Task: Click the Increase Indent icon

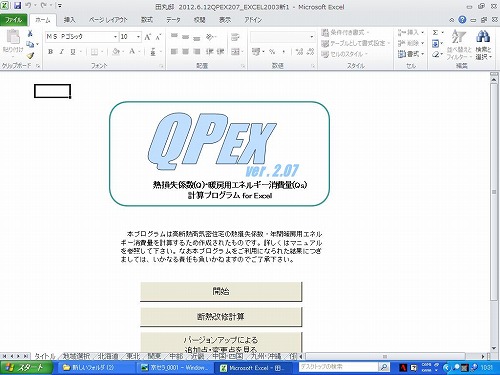Action: [x=220, y=51]
